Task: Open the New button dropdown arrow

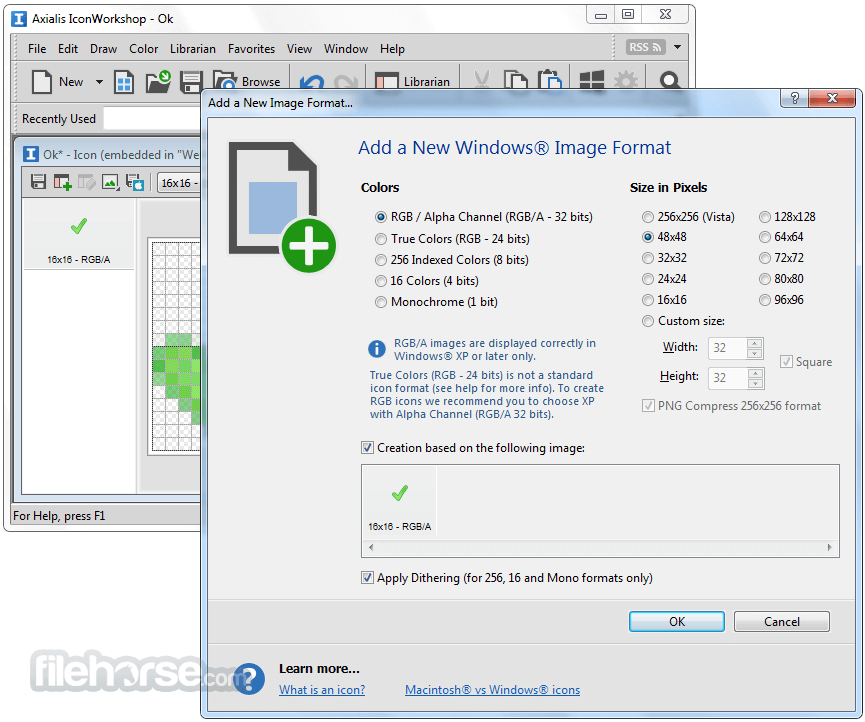Action: click(97, 82)
